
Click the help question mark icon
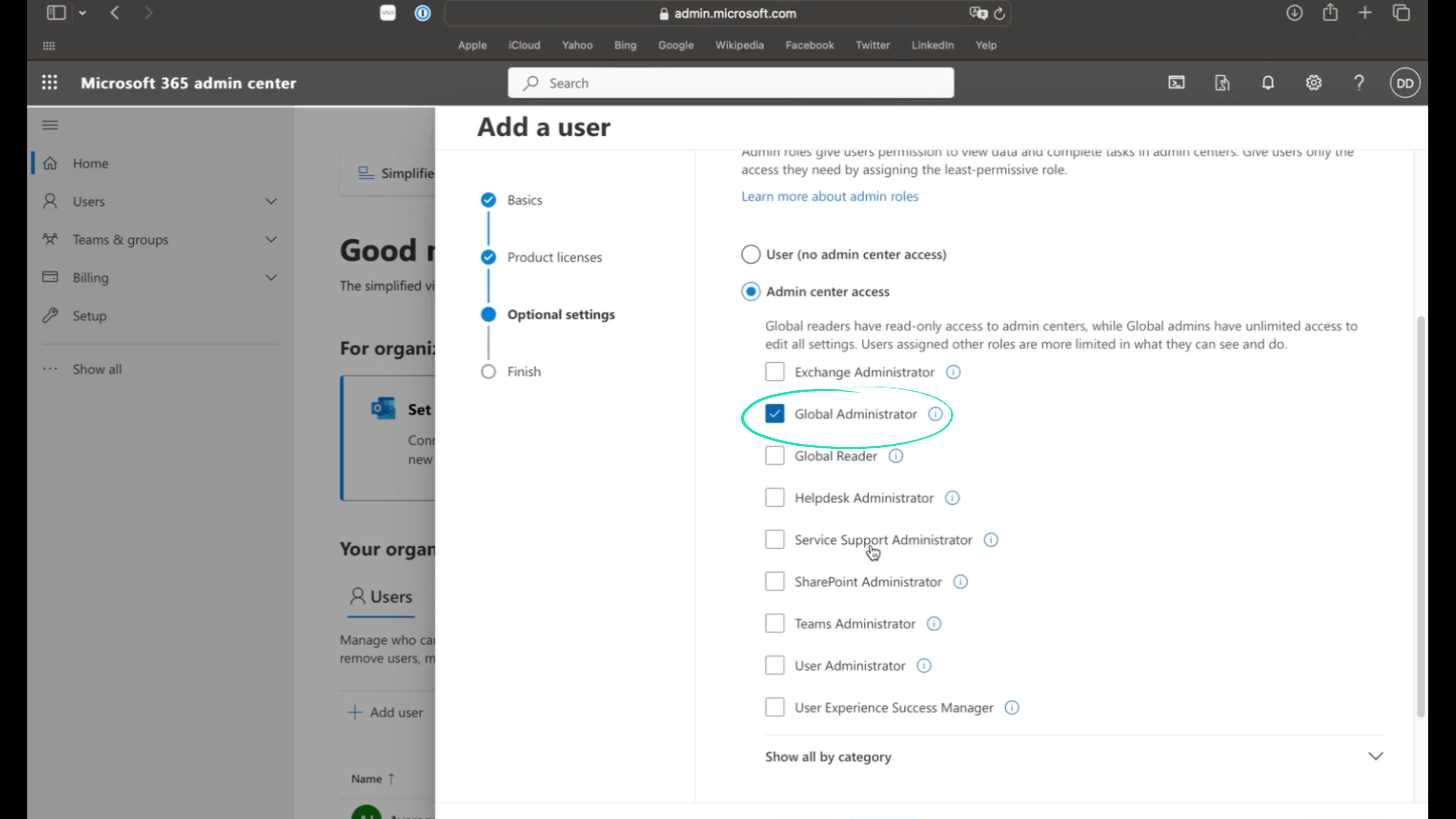1359,83
